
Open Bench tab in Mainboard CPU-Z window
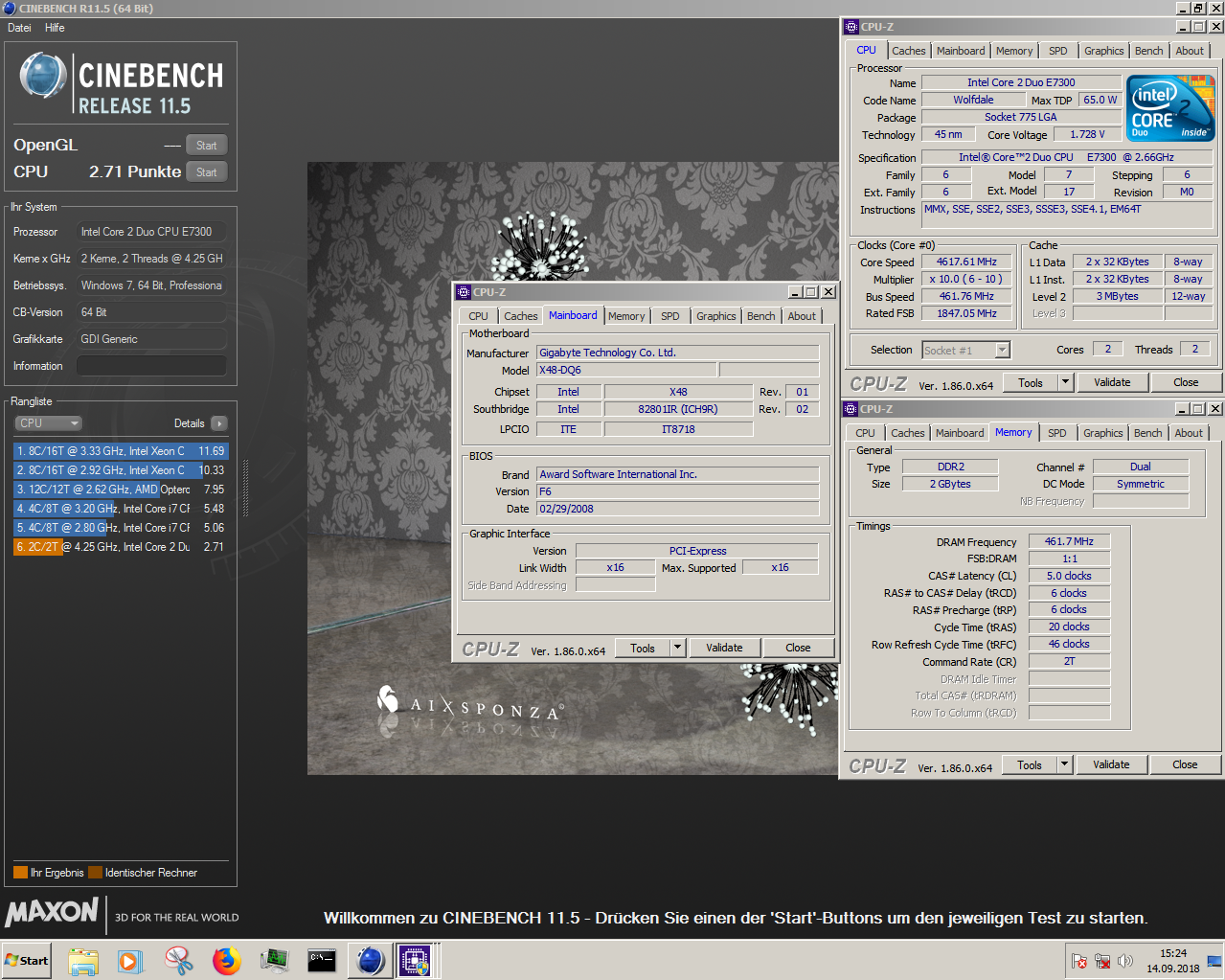(760, 316)
